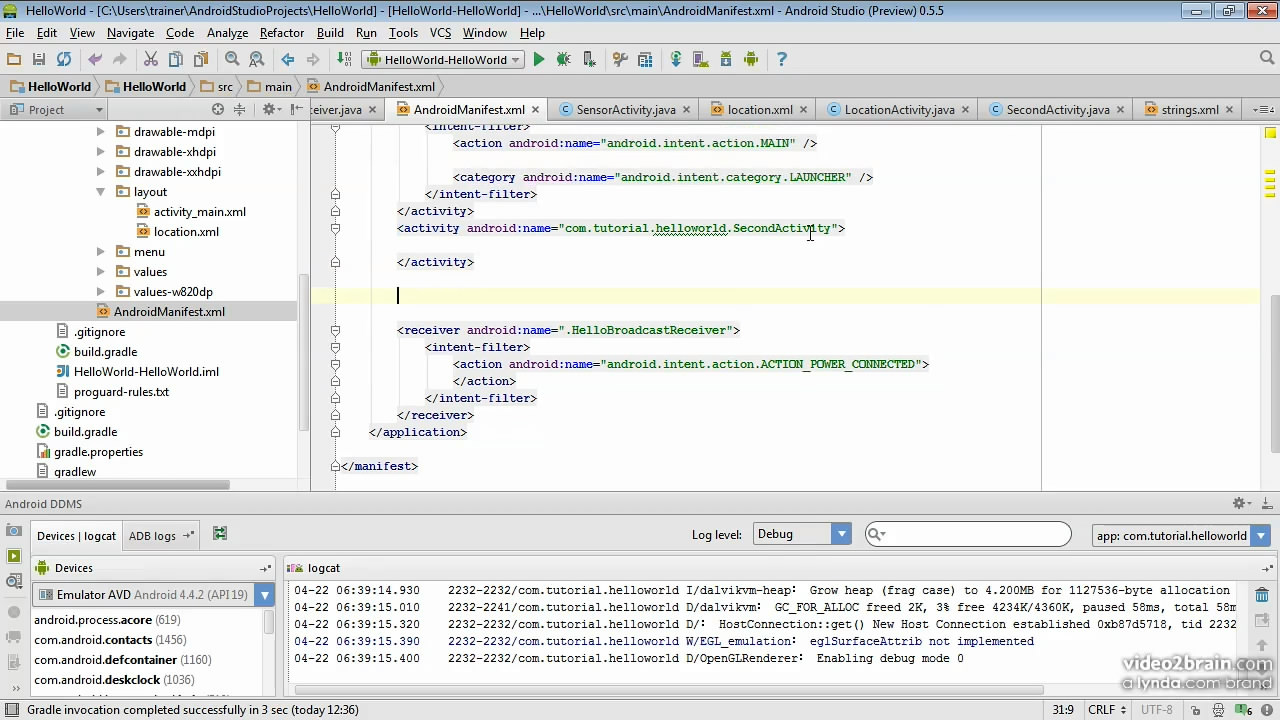Expand the values-w820dp folder
The height and width of the screenshot is (720, 1280).
click(100, 291)
